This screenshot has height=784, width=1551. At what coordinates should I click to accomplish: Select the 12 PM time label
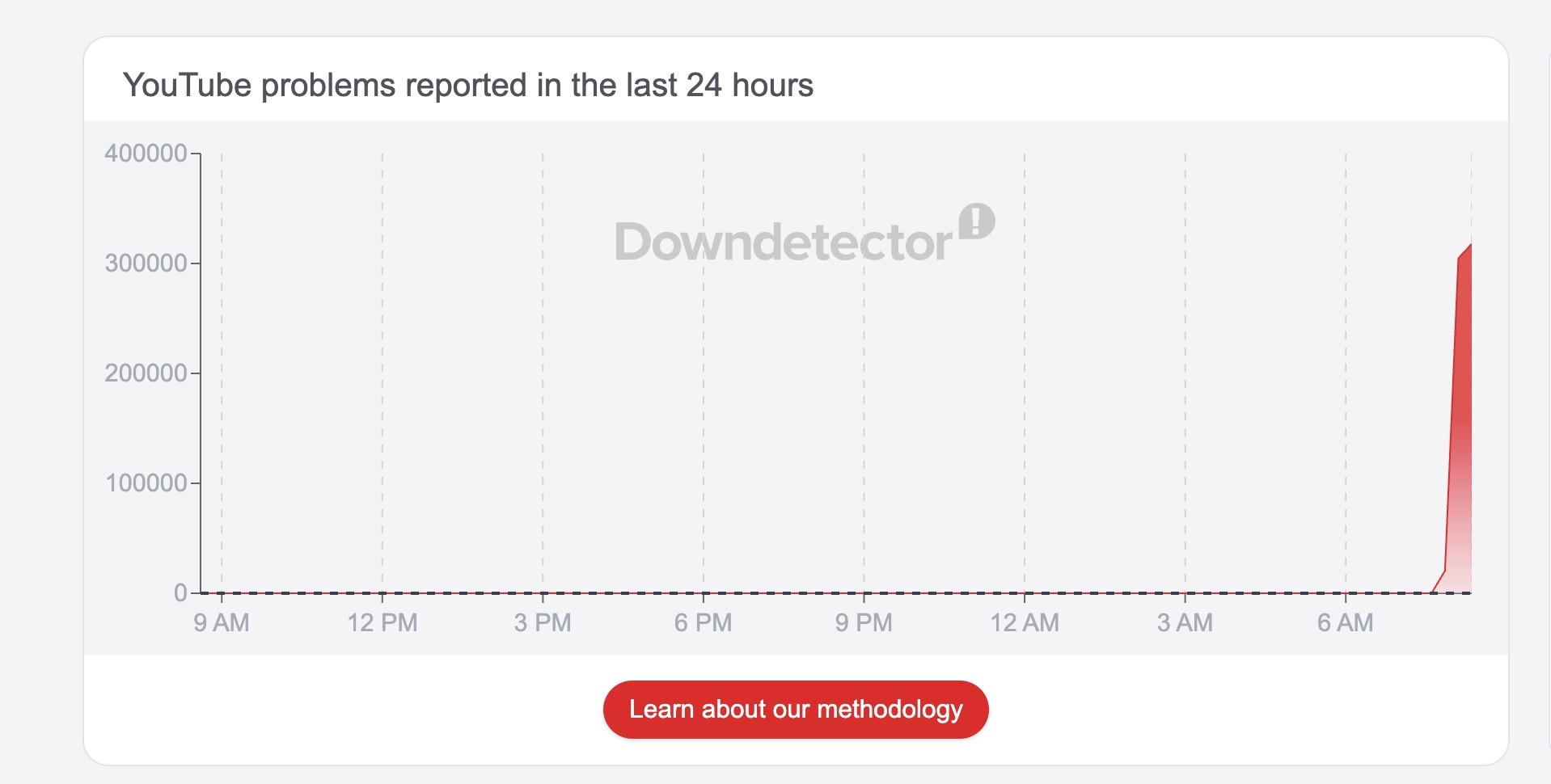[382, 622]
